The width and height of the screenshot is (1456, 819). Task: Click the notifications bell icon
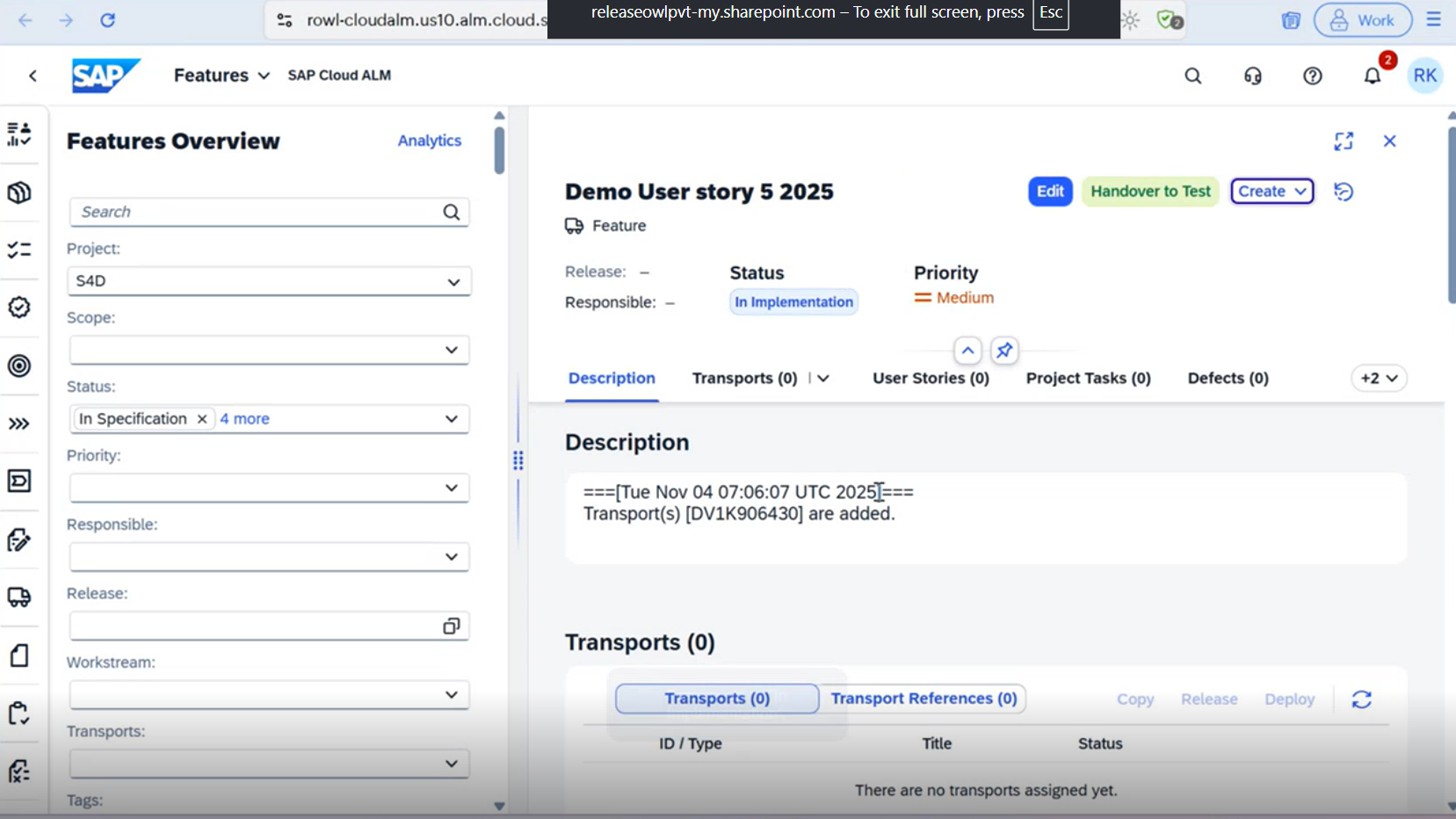[x=1372, y=76]
